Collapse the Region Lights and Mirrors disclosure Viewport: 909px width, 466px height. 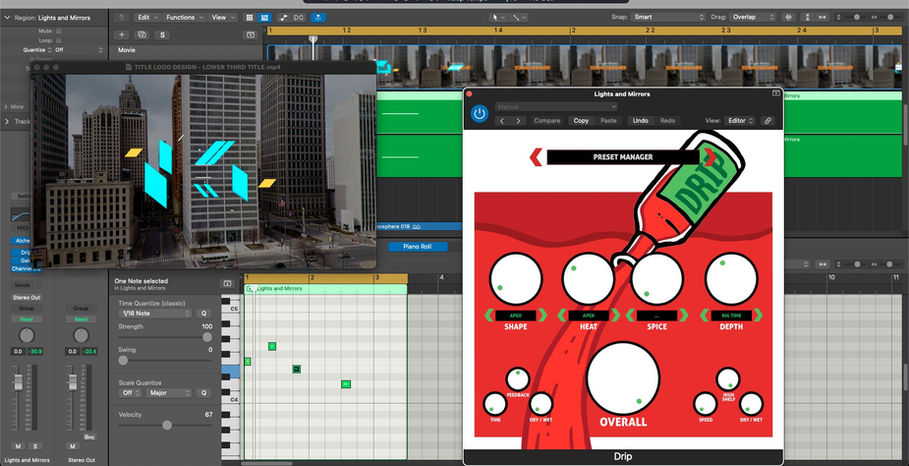7,18
